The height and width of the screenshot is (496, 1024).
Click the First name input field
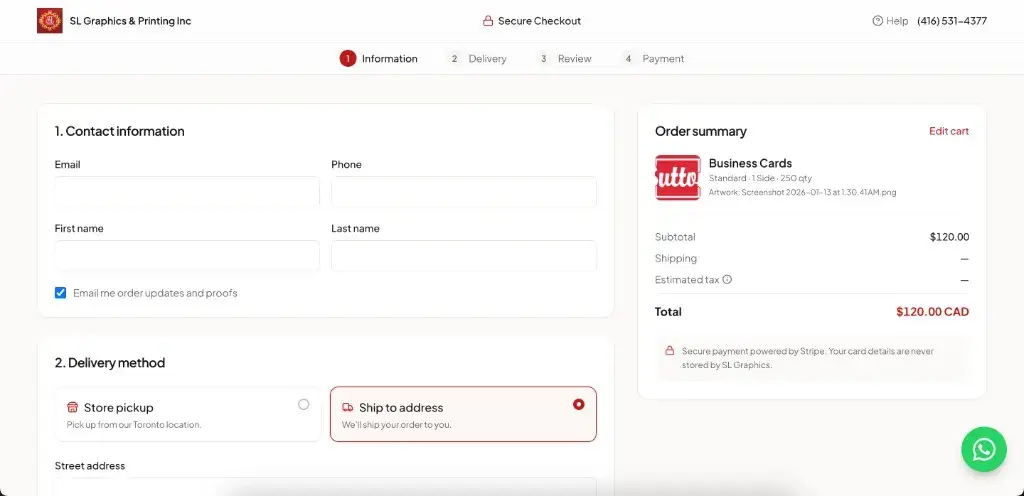click(187, 256)
